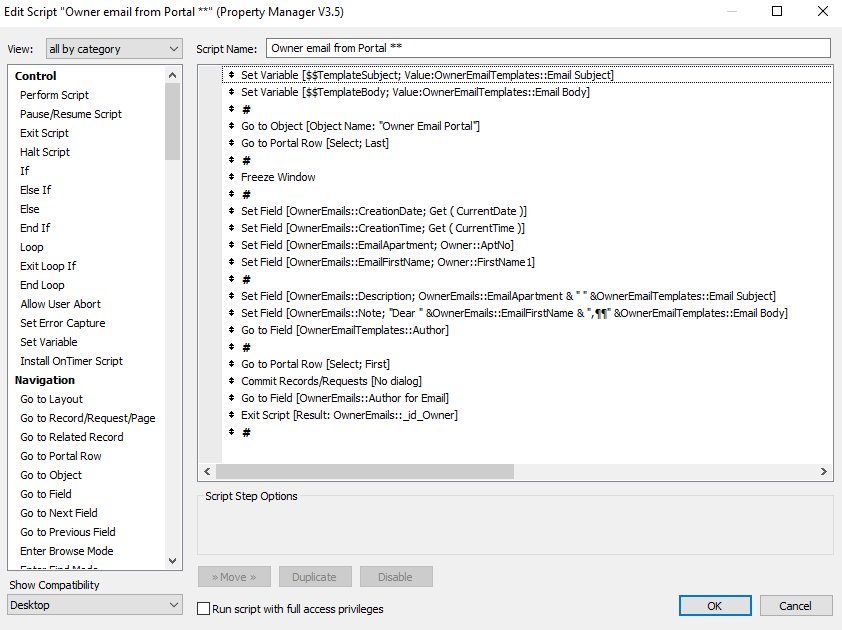The width and height of the screenshot is (842, 630).
Task: Select Exit Loop If step
Action: tap(48, 266)
